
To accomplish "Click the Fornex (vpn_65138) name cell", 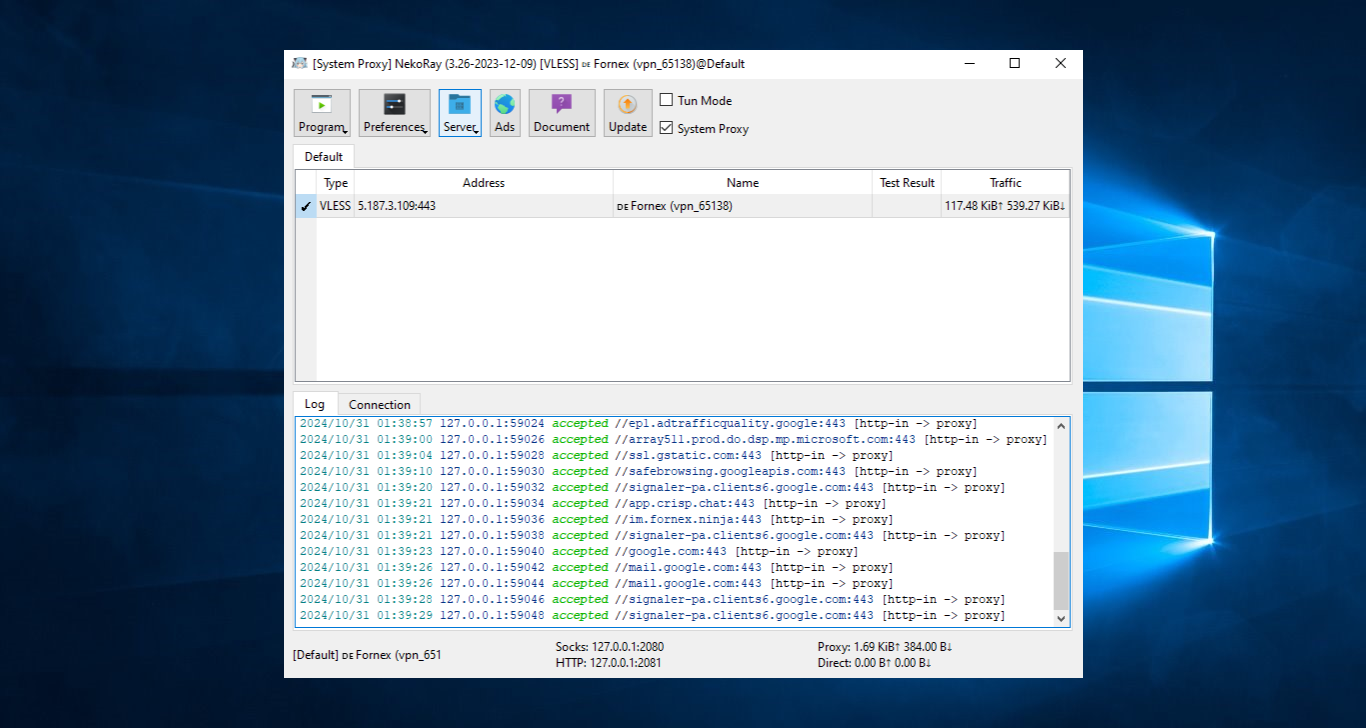I will pos(743,206).
